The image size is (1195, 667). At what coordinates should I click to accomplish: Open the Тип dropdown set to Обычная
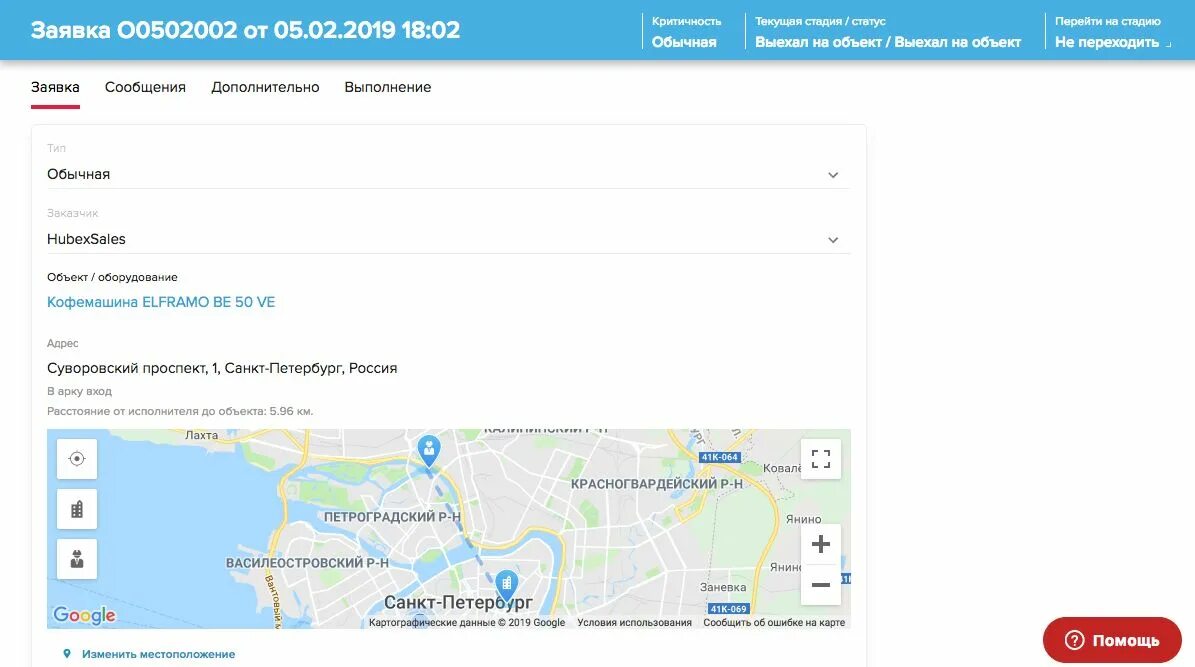point(448,175)
